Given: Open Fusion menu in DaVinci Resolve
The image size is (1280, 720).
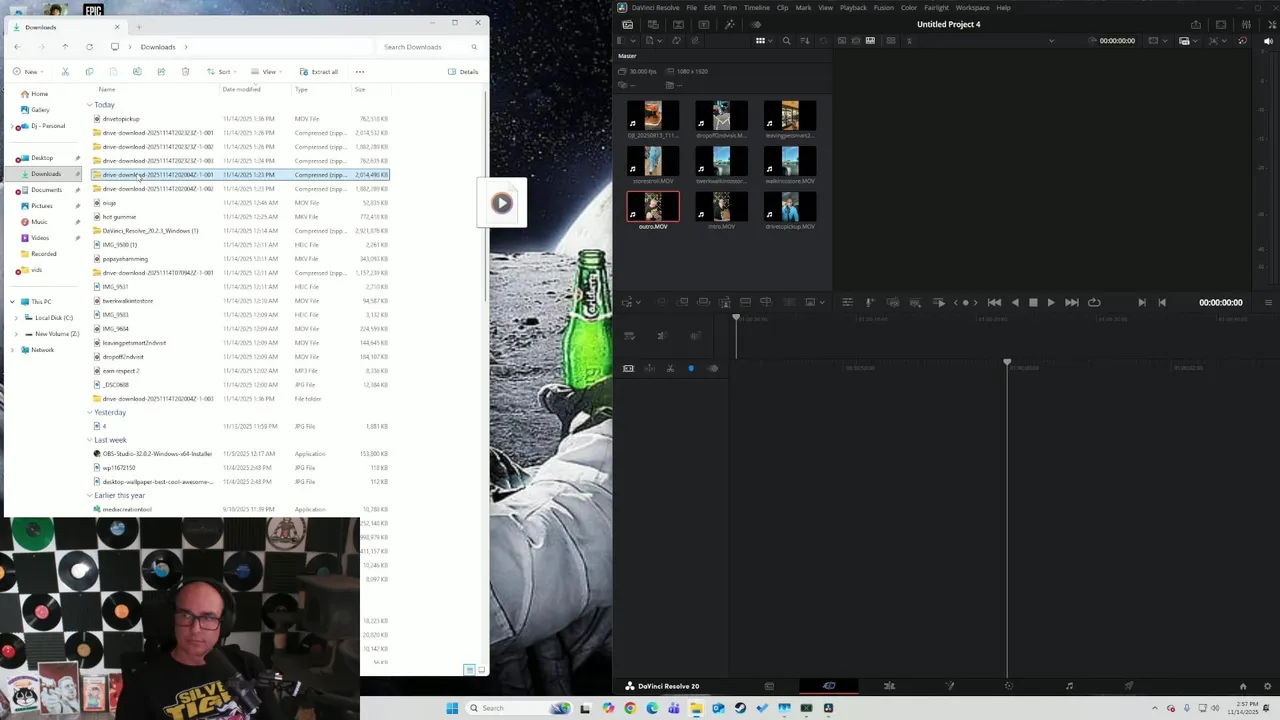Looking at the screenshot, I should (x=884, y=7).
